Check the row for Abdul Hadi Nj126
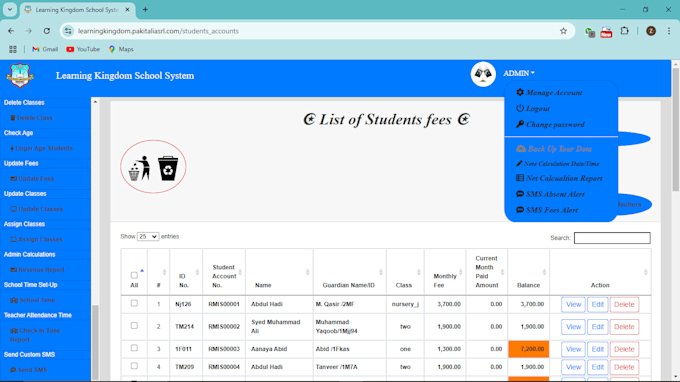Viewport: 680px width, 382px height. [x=134, y=304]
